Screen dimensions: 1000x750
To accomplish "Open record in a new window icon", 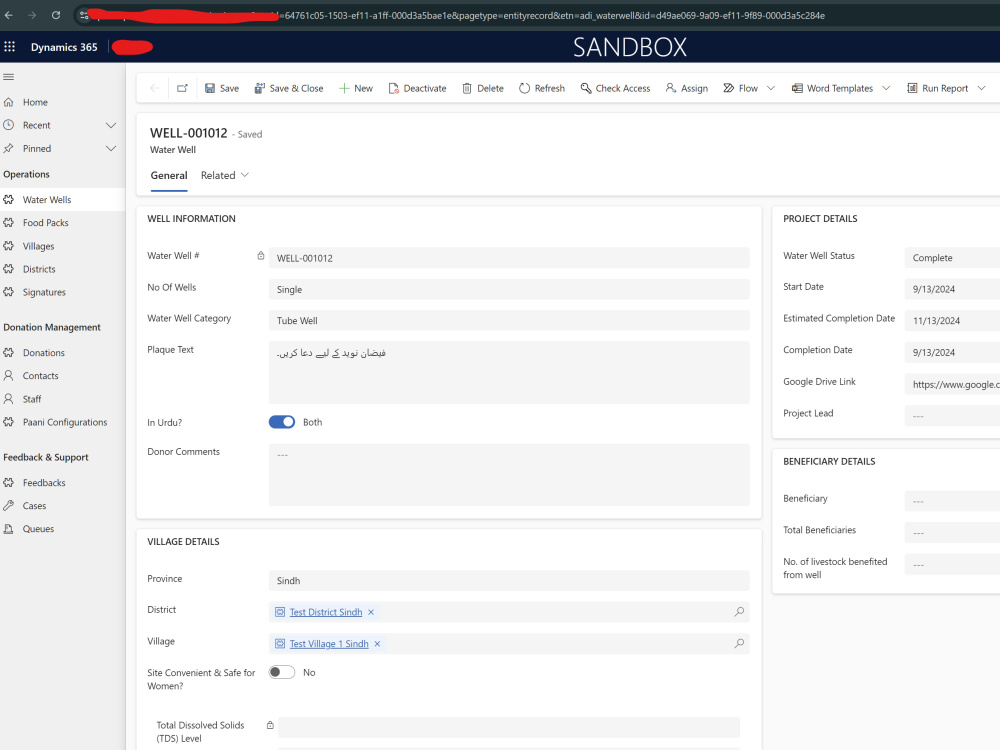I will click(x=182, y=88).
